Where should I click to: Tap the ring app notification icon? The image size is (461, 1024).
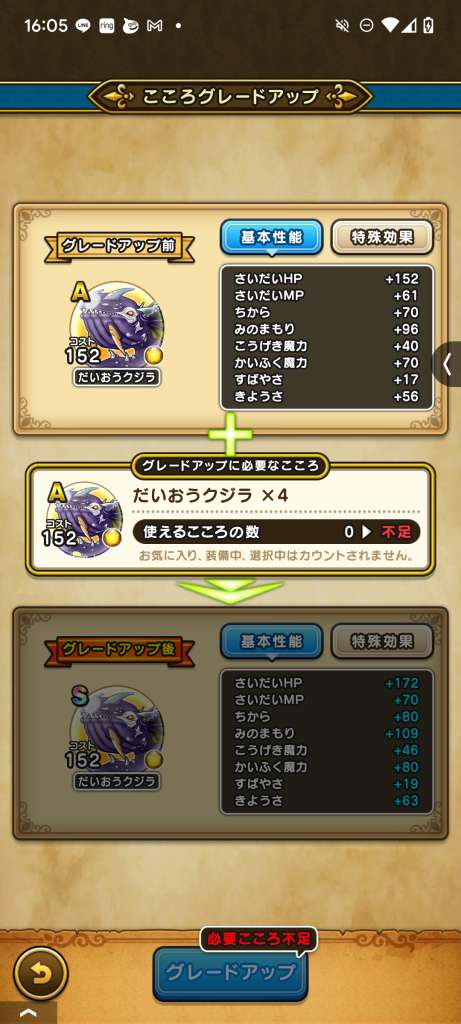[x=106, y=26]
